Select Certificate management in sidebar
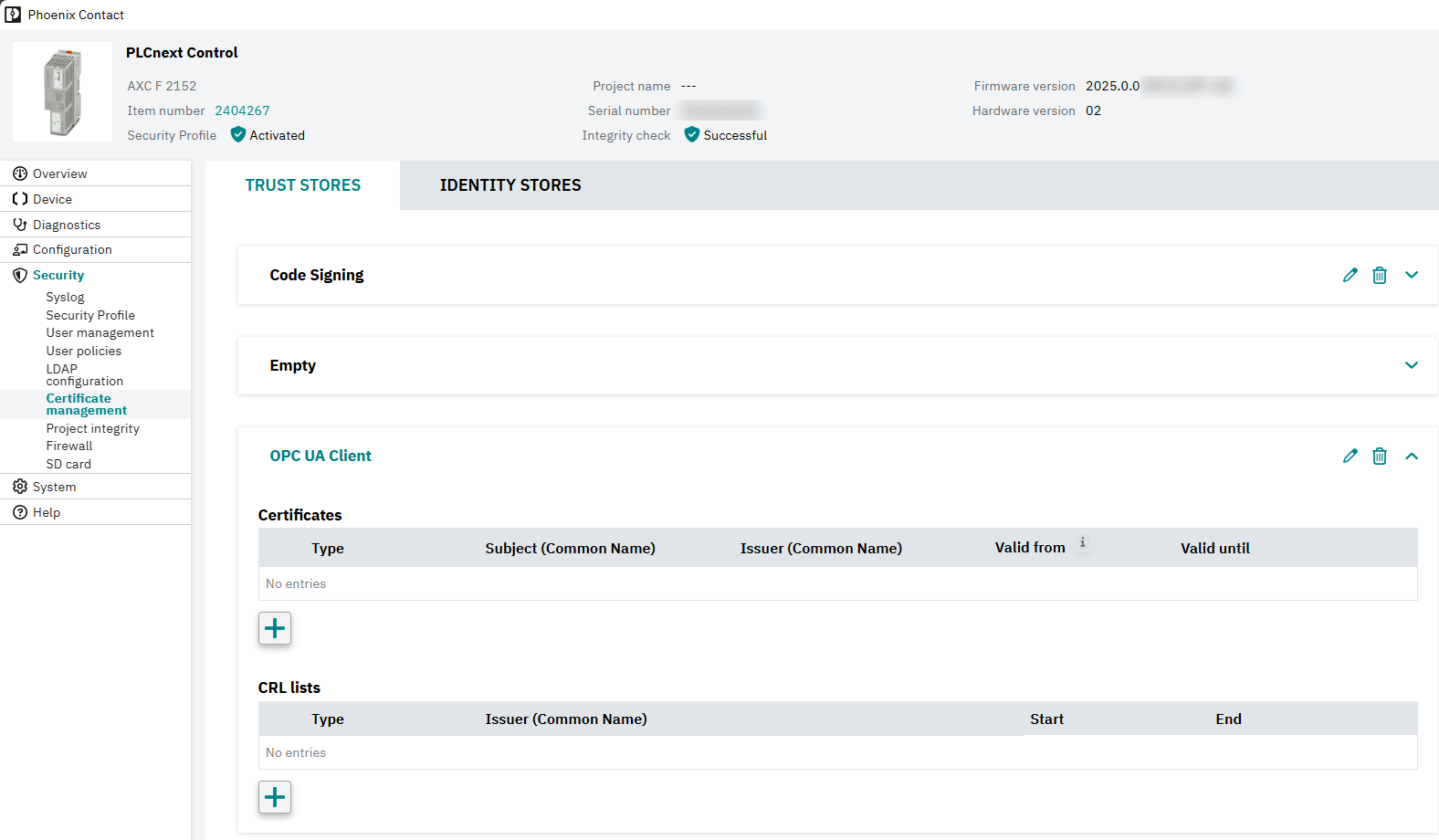Viewport: 1439px width, 840px height. 87,404
